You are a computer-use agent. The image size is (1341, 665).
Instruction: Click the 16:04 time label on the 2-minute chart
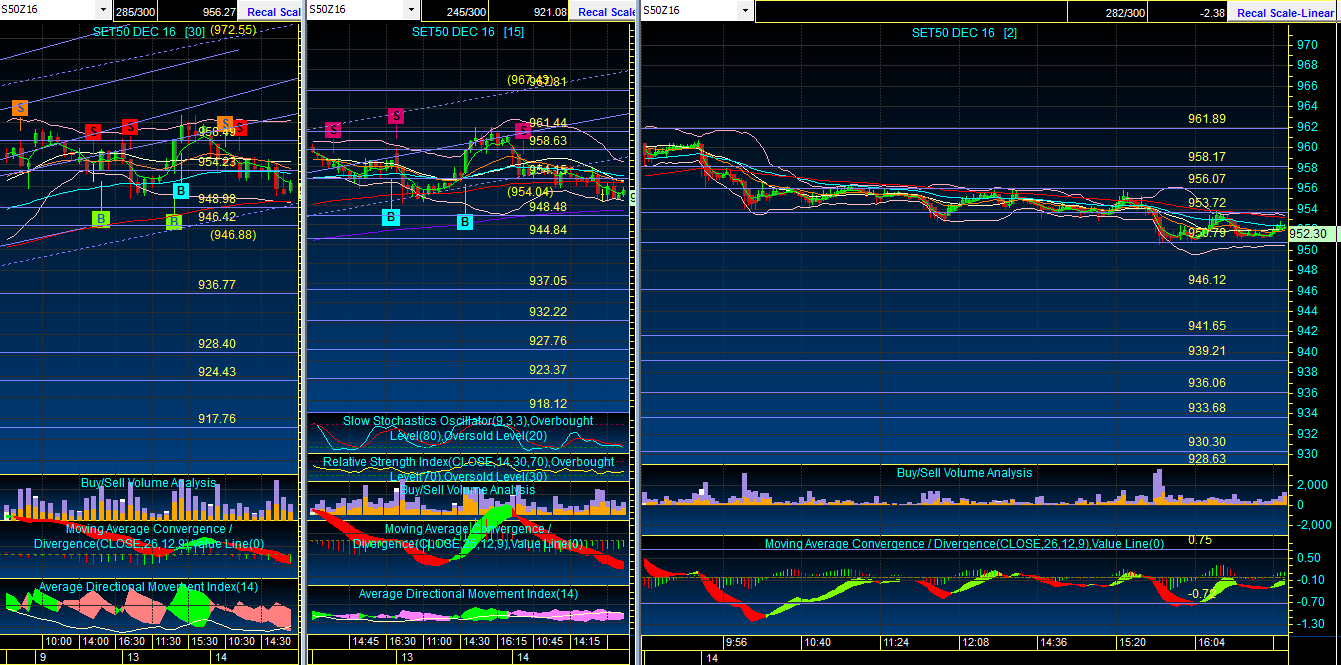click(1212, 642)
